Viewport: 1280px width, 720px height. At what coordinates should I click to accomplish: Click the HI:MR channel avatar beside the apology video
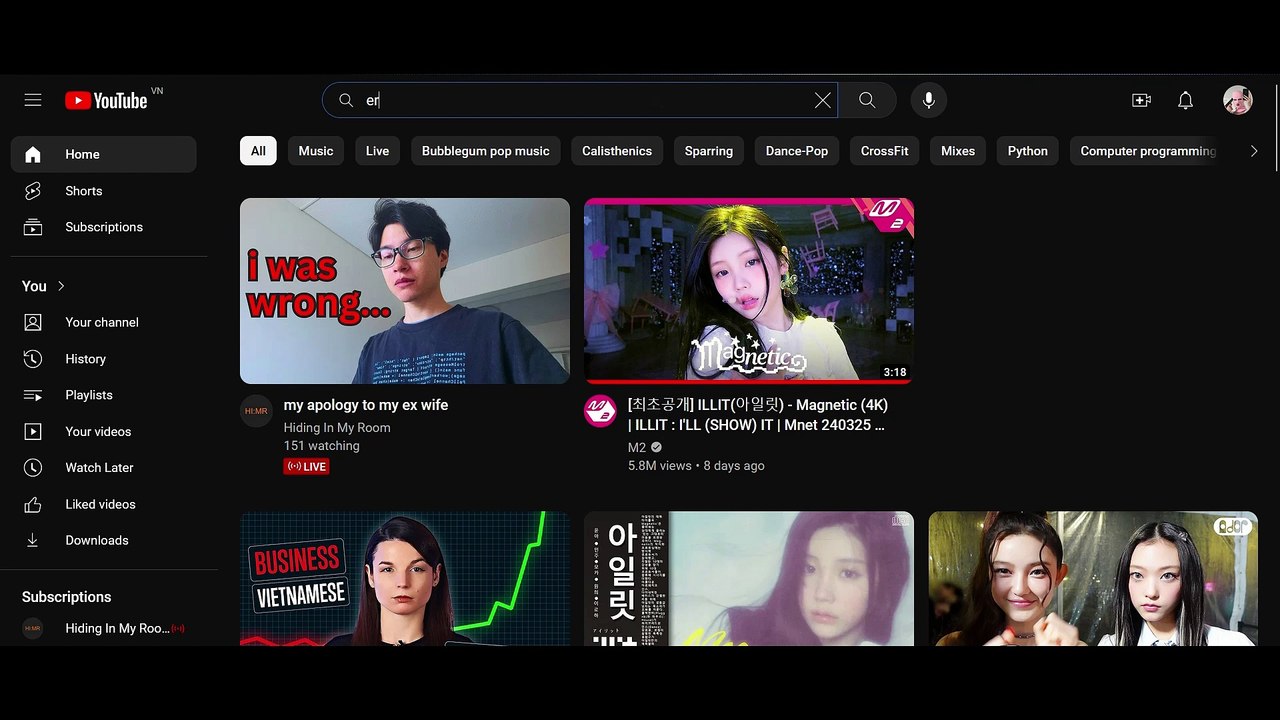256,411
